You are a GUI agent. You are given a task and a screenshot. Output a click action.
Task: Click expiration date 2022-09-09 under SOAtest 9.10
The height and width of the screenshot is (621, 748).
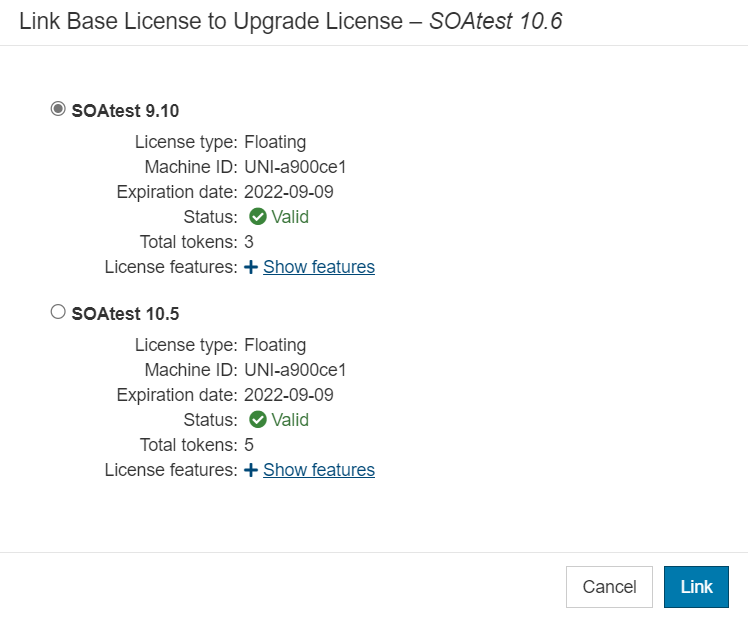point(289,192)
